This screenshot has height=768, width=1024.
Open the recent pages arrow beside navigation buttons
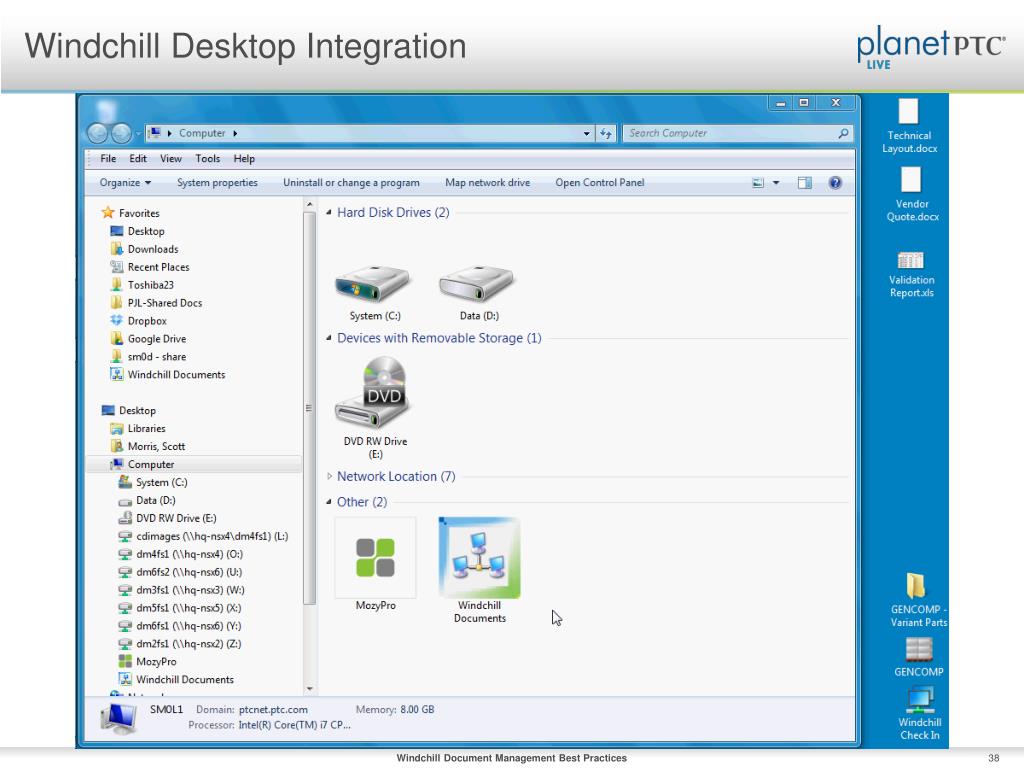click(138, 134)
